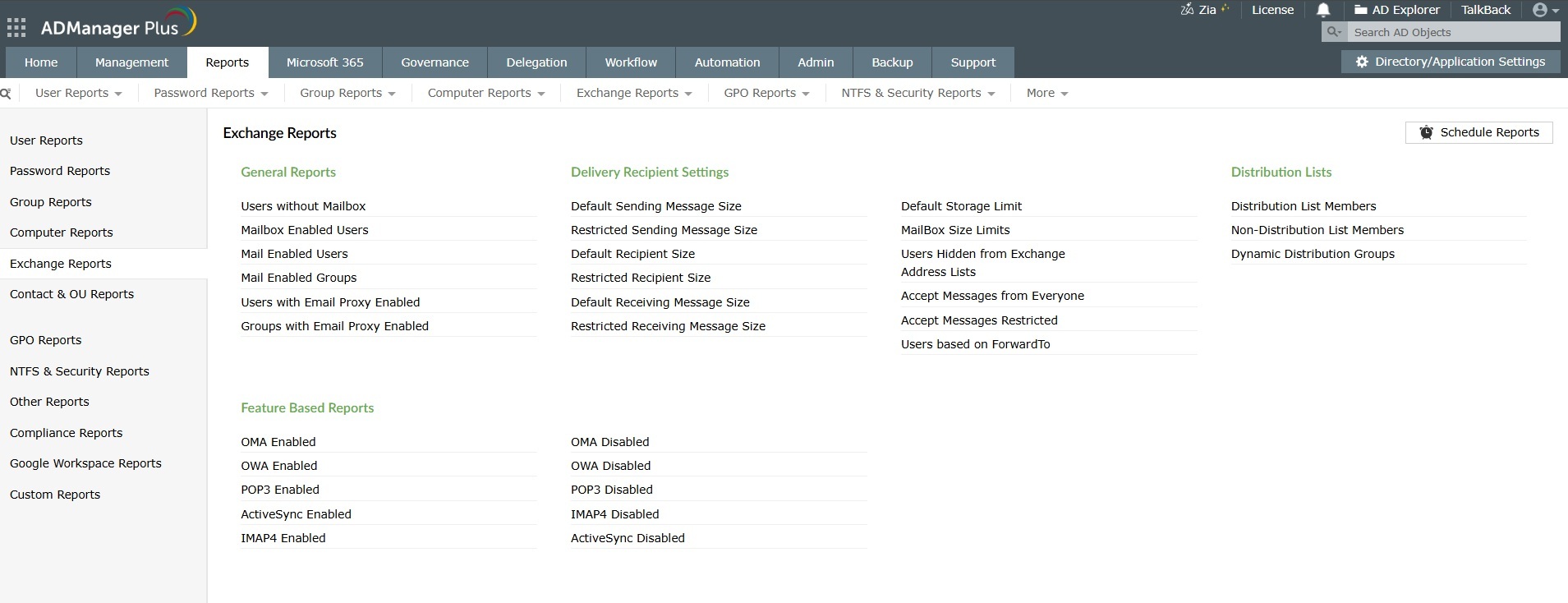Expand the Exchange Reports dropdown

tap(634, 93)
